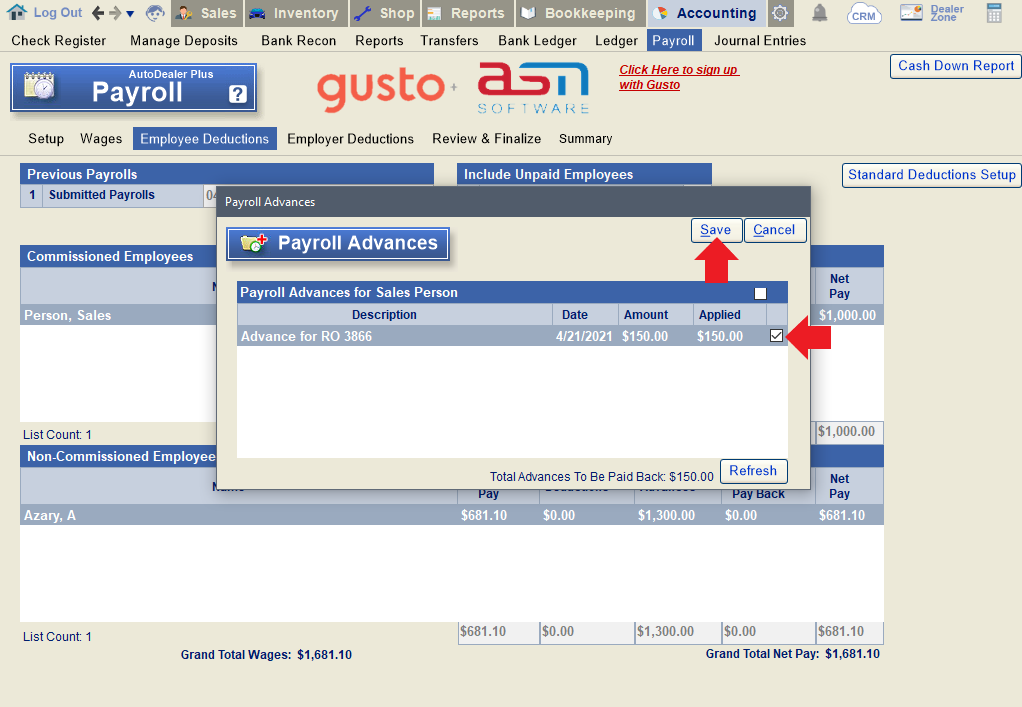Viewport: 1022px width, 707px height.
Task: Open the CRM cloud icon
Action: [864, 14]
